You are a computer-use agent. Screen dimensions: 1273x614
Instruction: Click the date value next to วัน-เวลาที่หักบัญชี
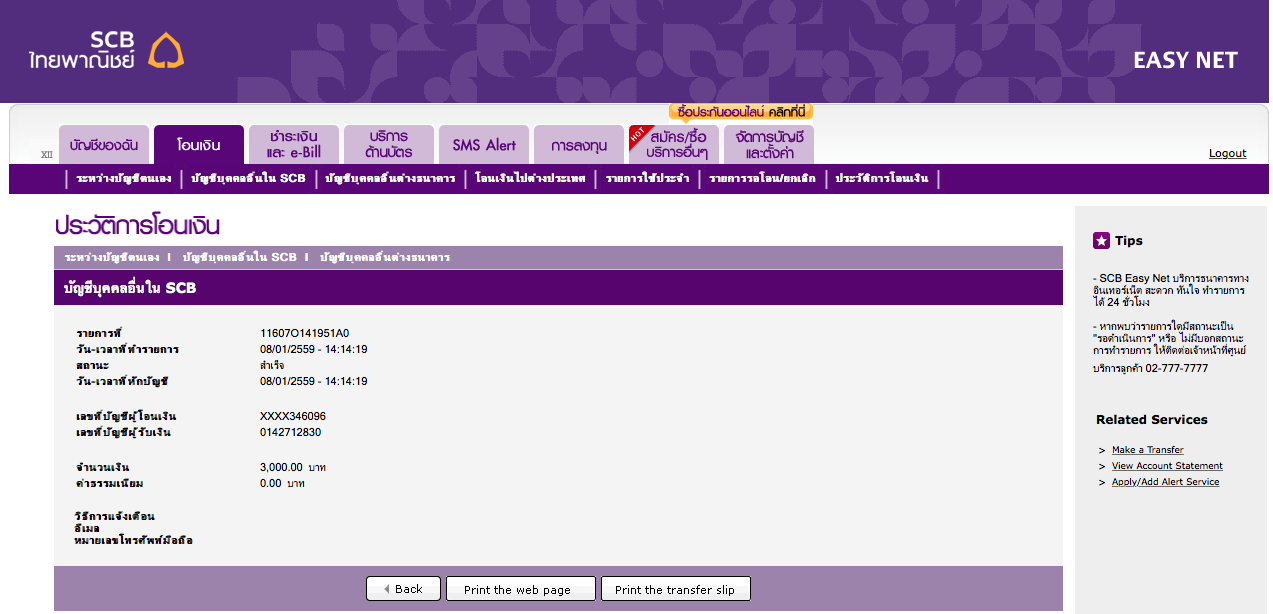click(314, 381)
